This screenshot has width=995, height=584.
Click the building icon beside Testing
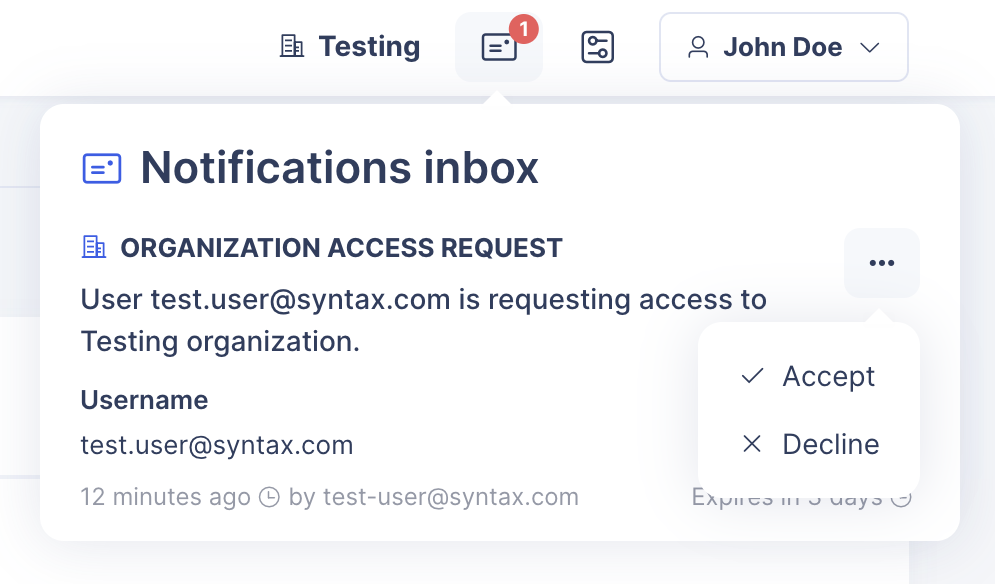292,47
